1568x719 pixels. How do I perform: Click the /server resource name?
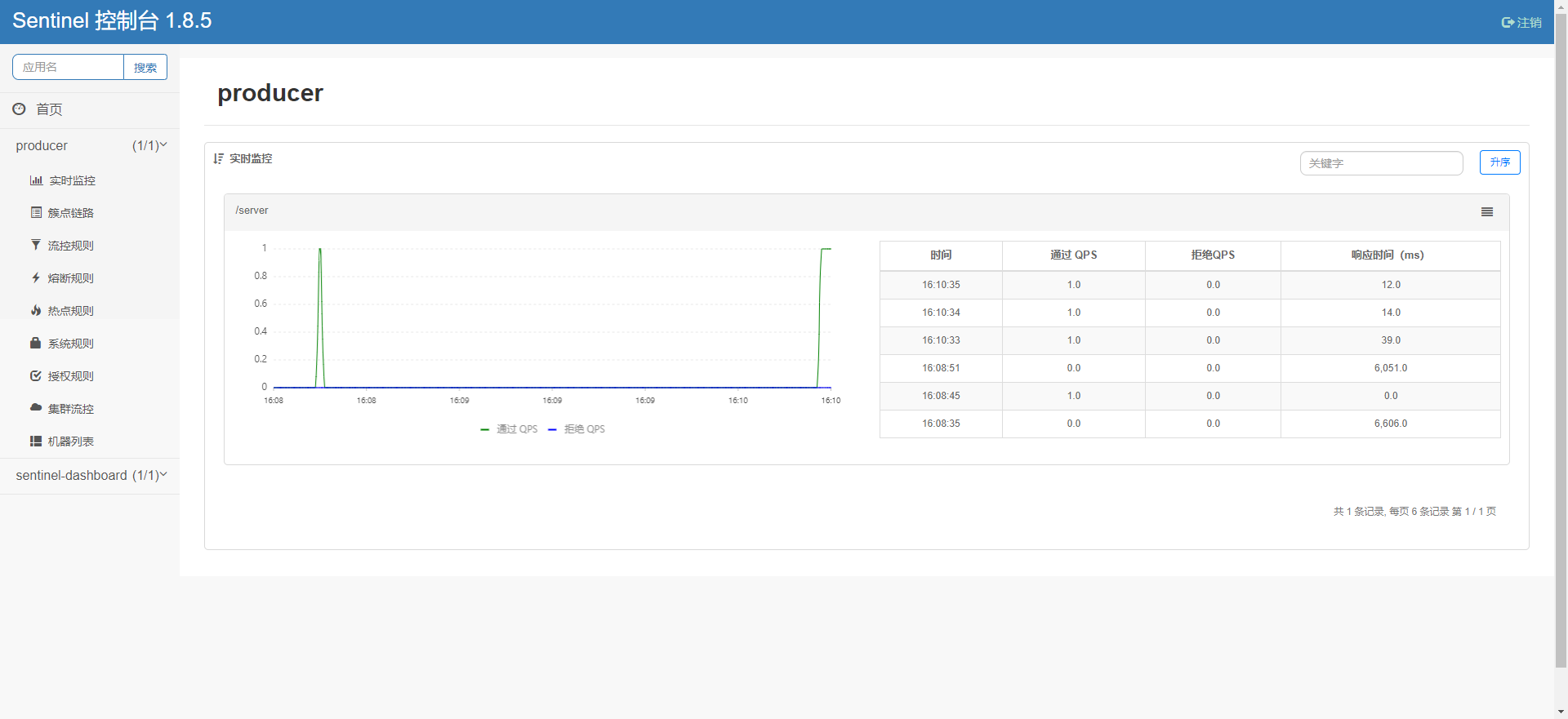tap(252, 211)
